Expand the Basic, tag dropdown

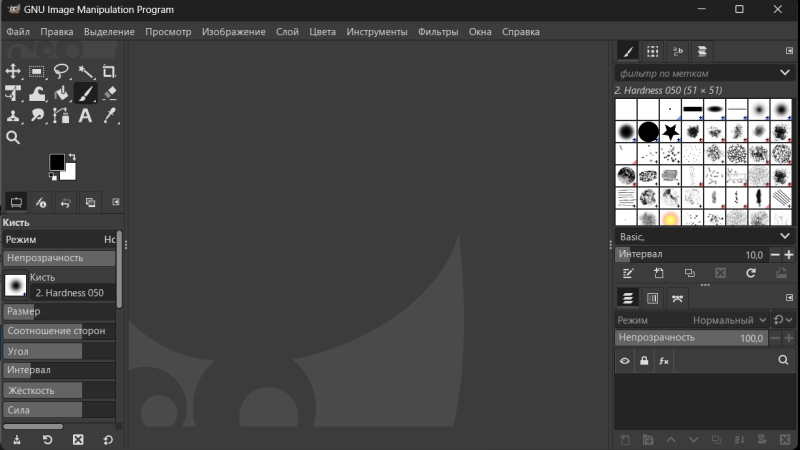(x=785, y=236)
